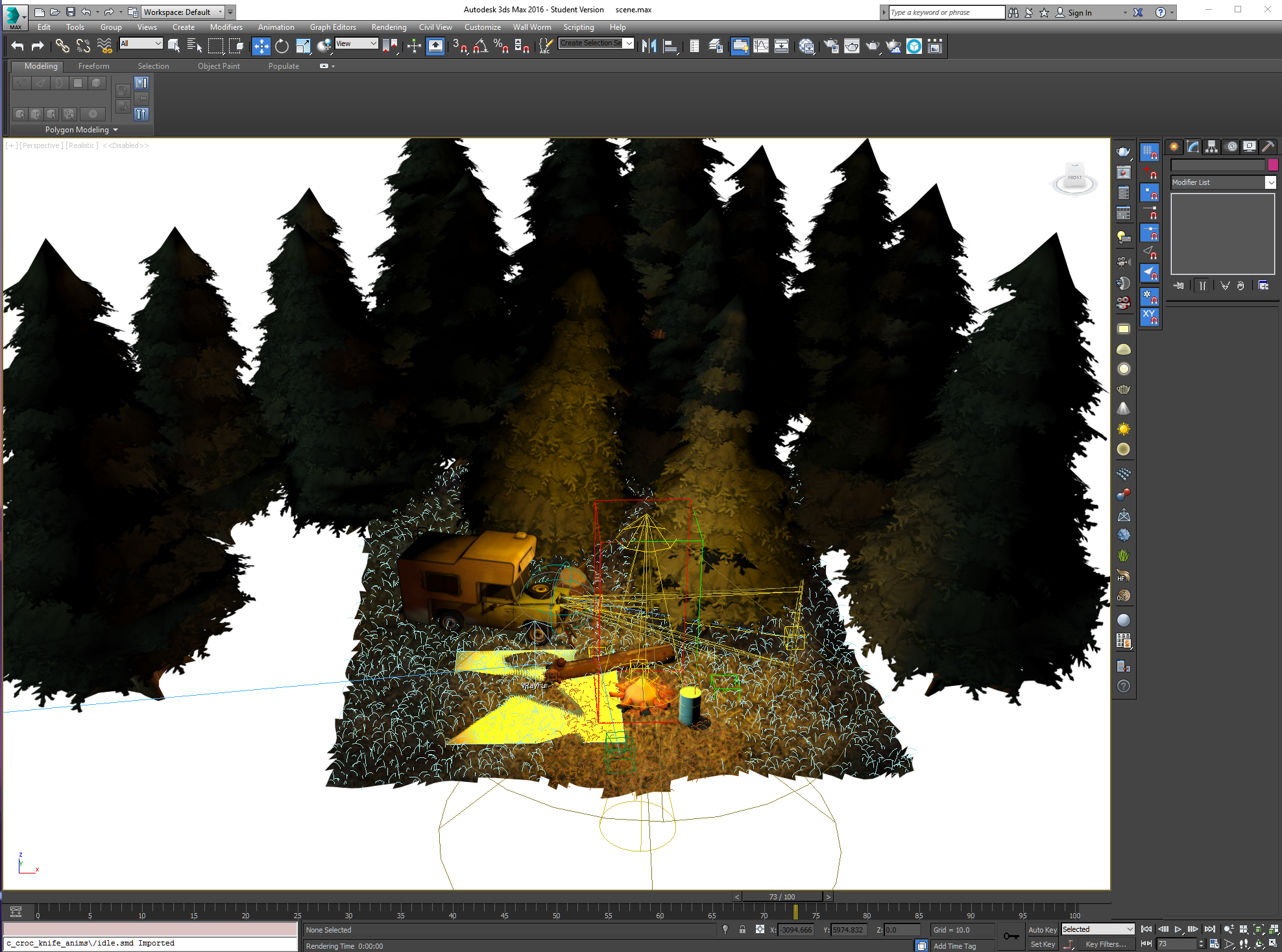The image size is (1282, 952).
Task: Click the Render Setup teapot icon
Action: coord(831,45)
